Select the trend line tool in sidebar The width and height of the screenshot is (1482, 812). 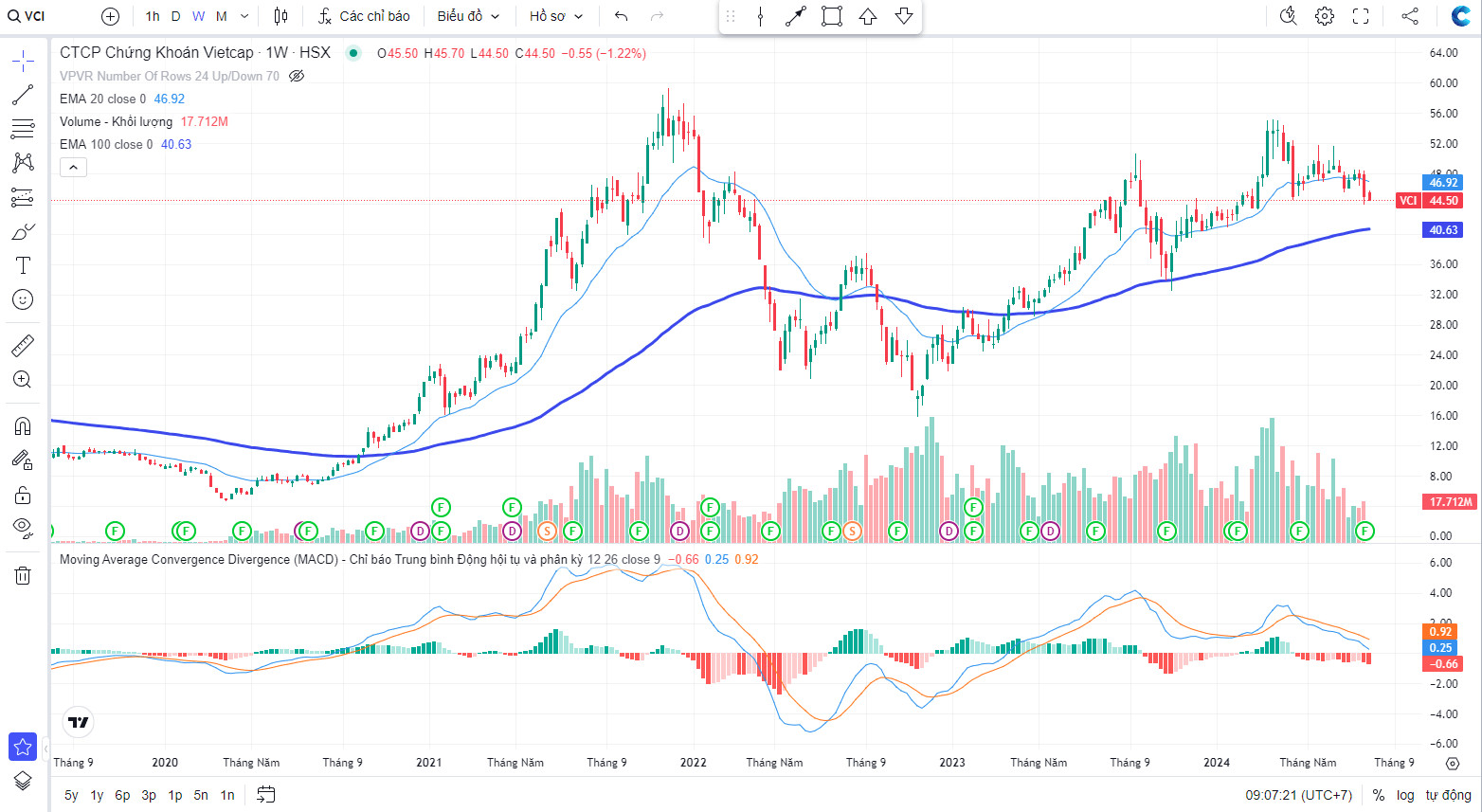click(x=23, y=95)
